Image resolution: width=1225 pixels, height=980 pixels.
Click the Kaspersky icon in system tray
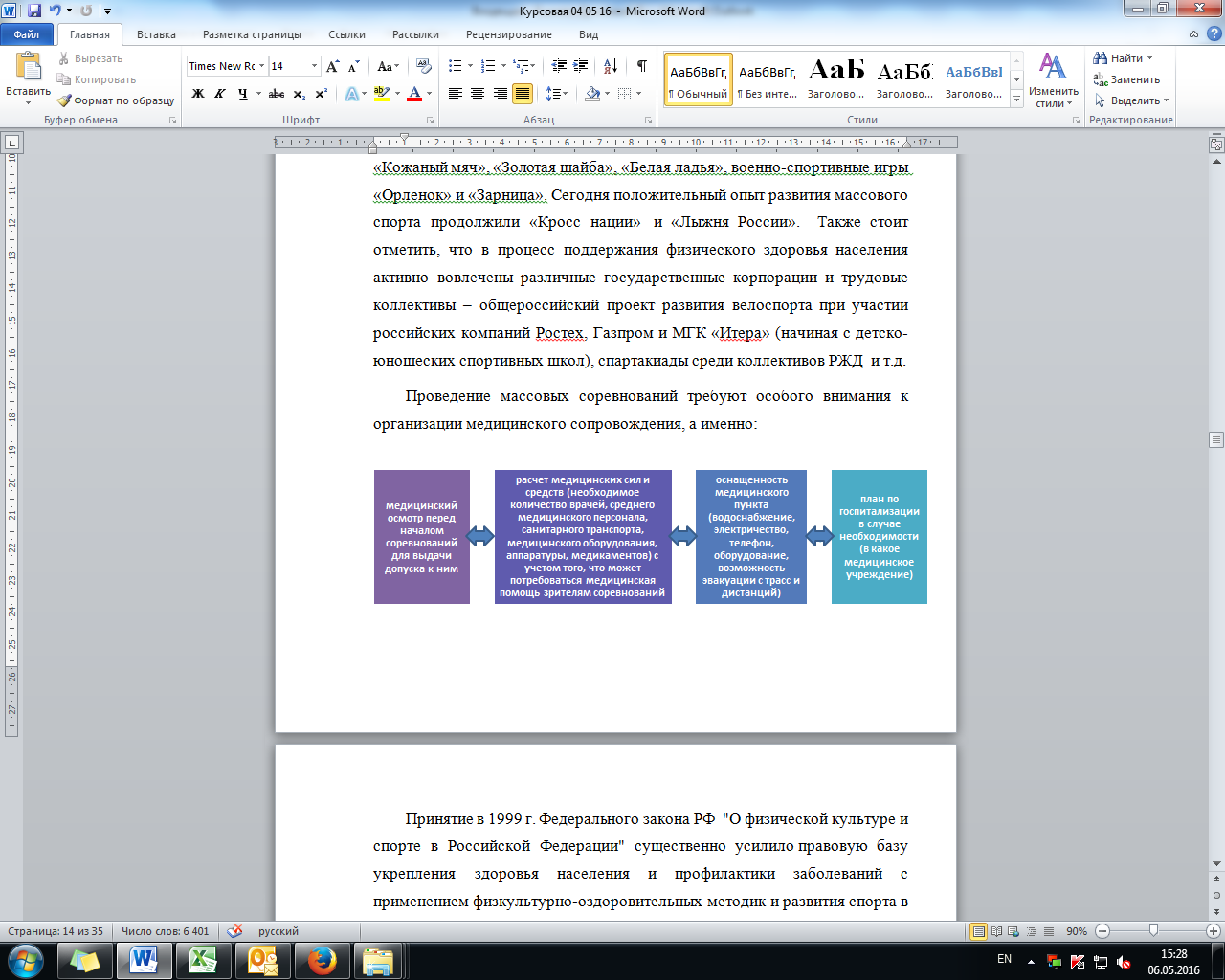pos(1078,961)
